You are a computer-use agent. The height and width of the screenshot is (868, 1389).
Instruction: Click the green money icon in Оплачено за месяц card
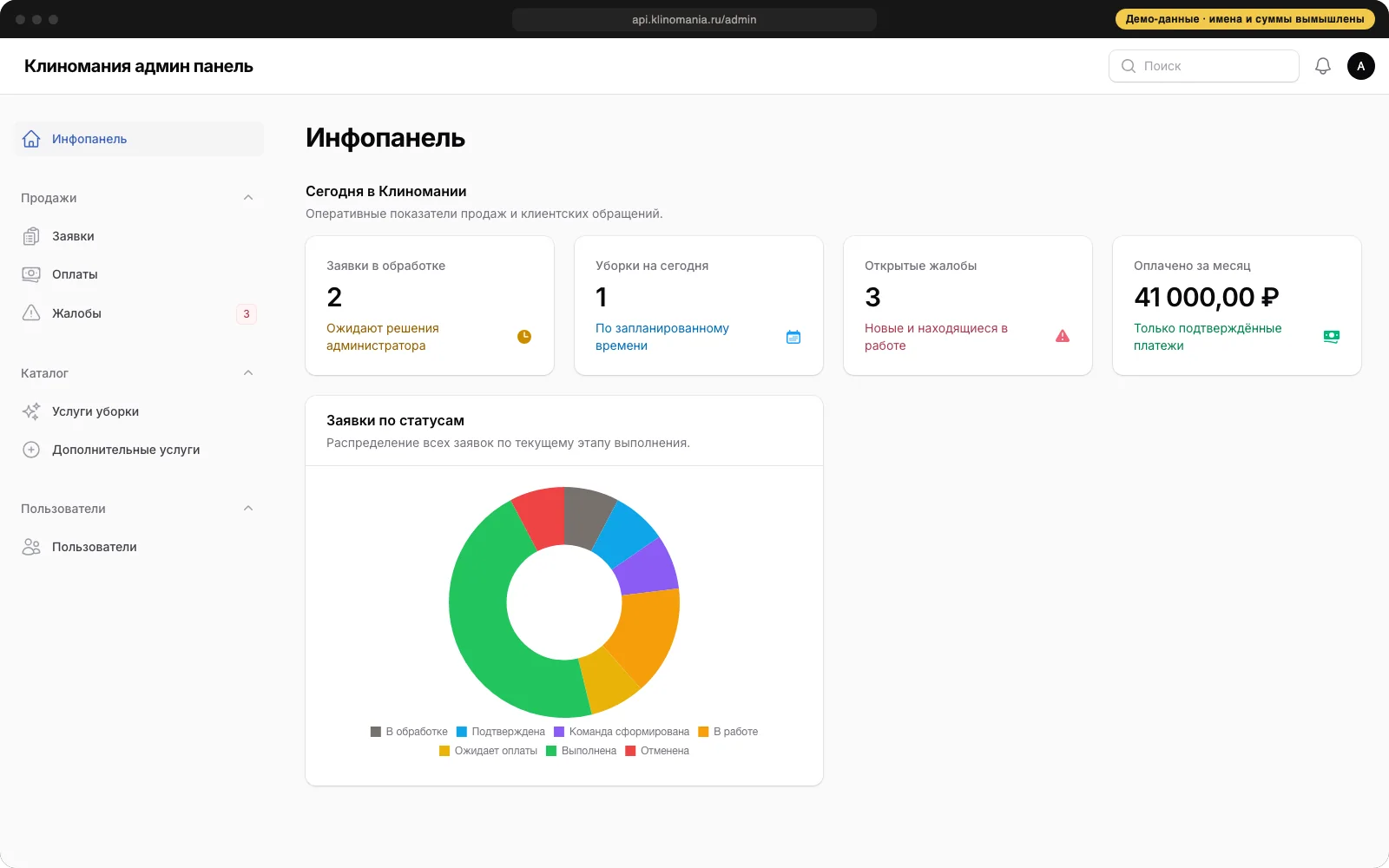pos(1332,337)
